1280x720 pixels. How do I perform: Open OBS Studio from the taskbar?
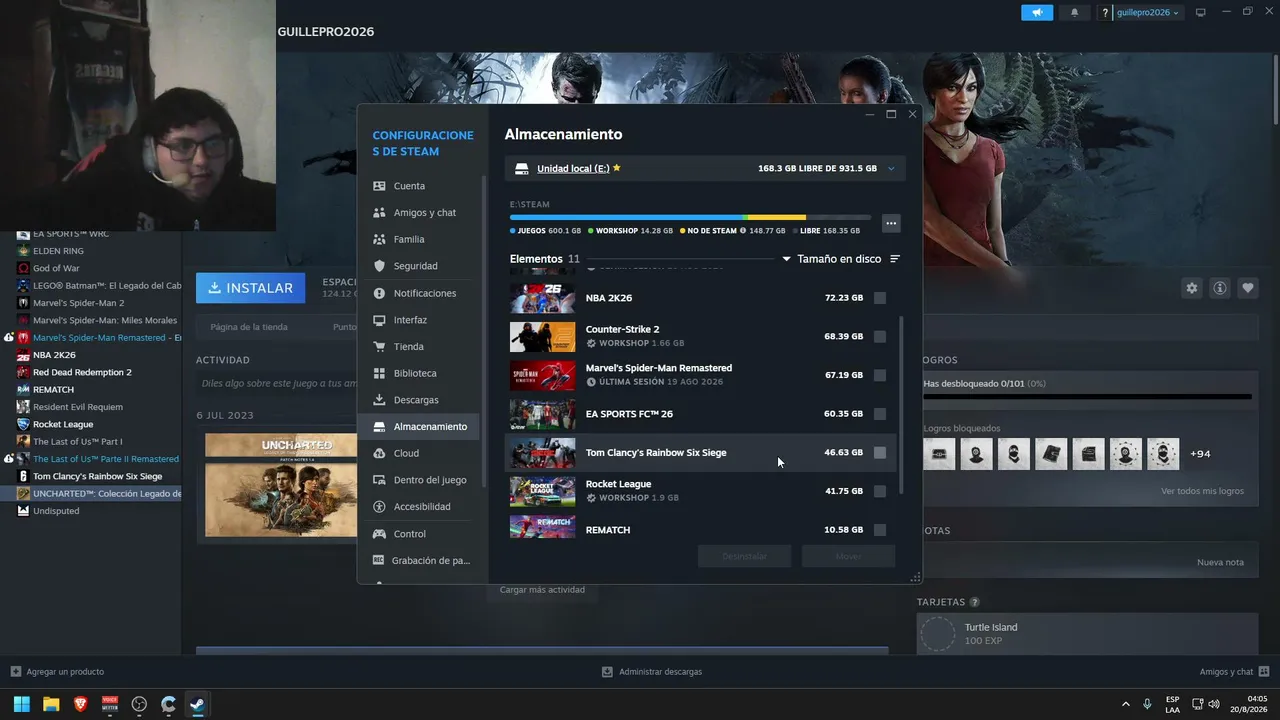pos(139,704)
